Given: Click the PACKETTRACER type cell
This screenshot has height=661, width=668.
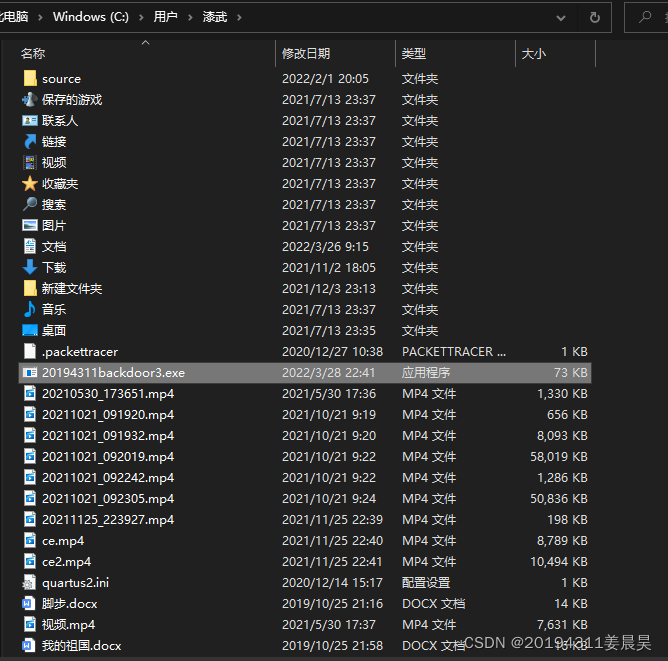Looking at the screenshot, I should [454, 351].
